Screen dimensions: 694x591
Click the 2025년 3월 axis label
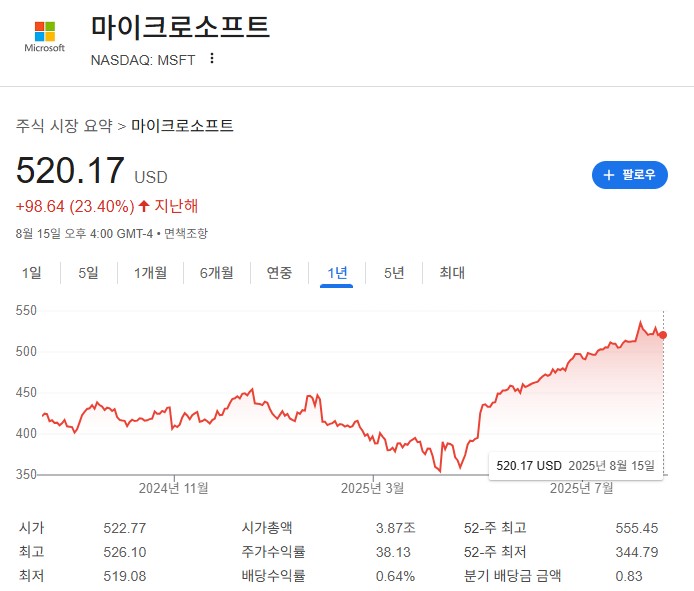[373, 488]
